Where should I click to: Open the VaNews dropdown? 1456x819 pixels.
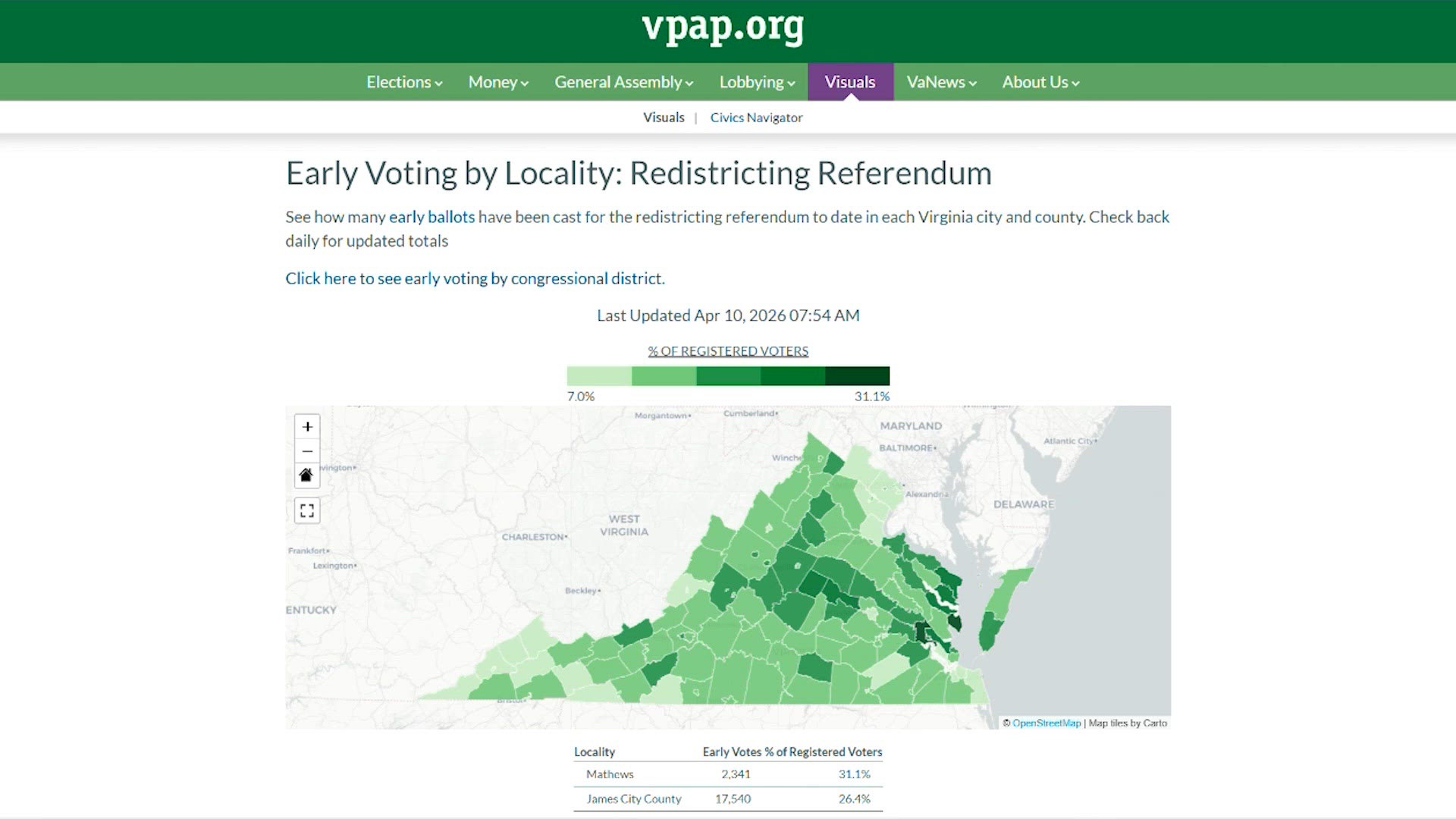[940, 82]
